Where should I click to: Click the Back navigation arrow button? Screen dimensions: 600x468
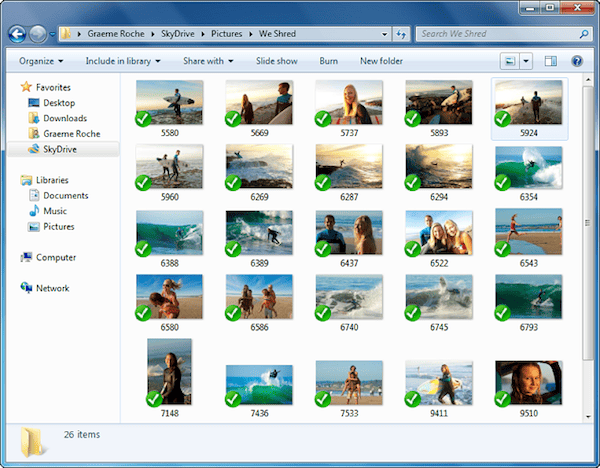[x=17, y=34]
